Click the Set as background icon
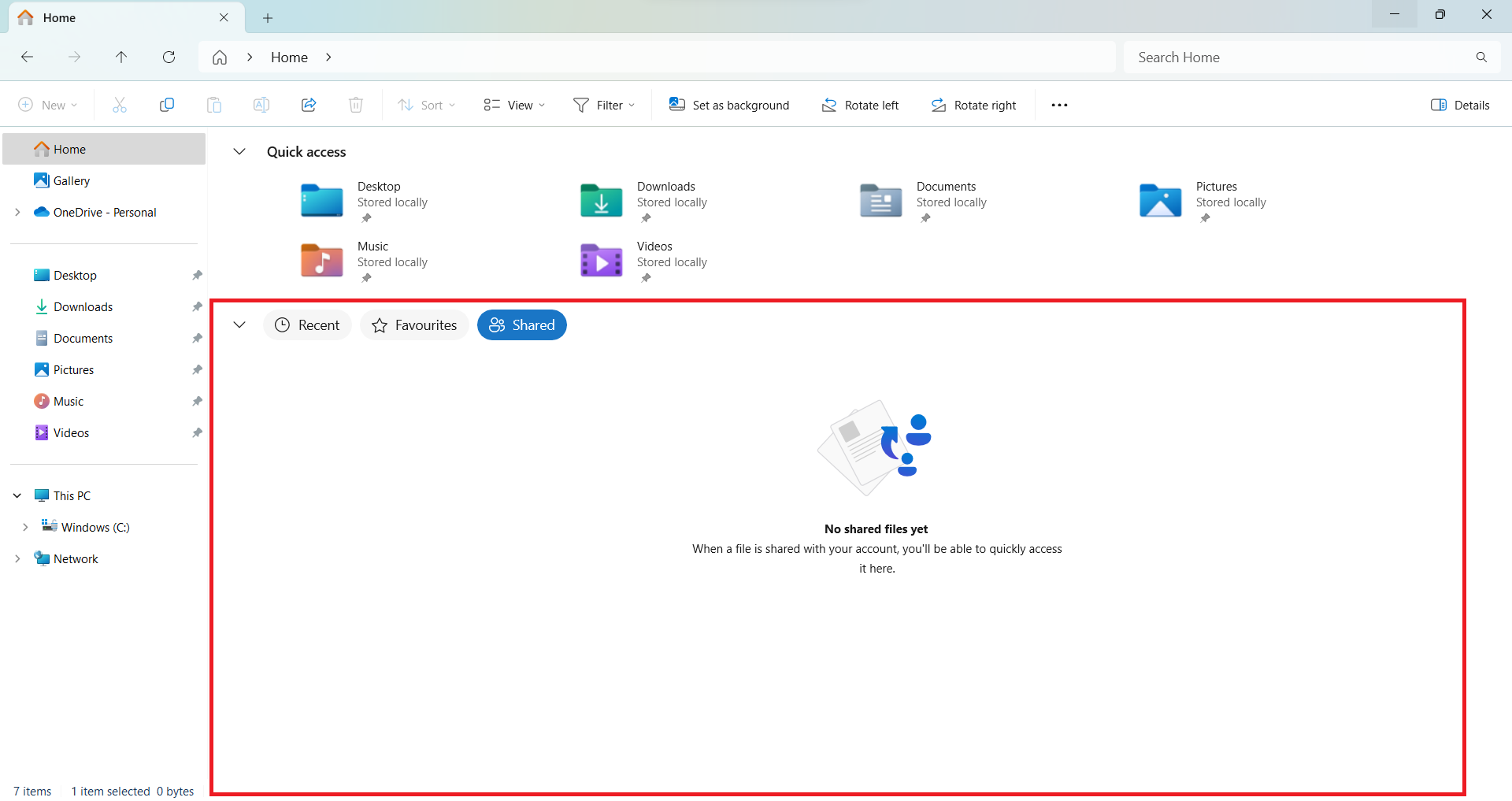Image resolution: width=1512 pixels, height=801 pixels. pos(728,104)
